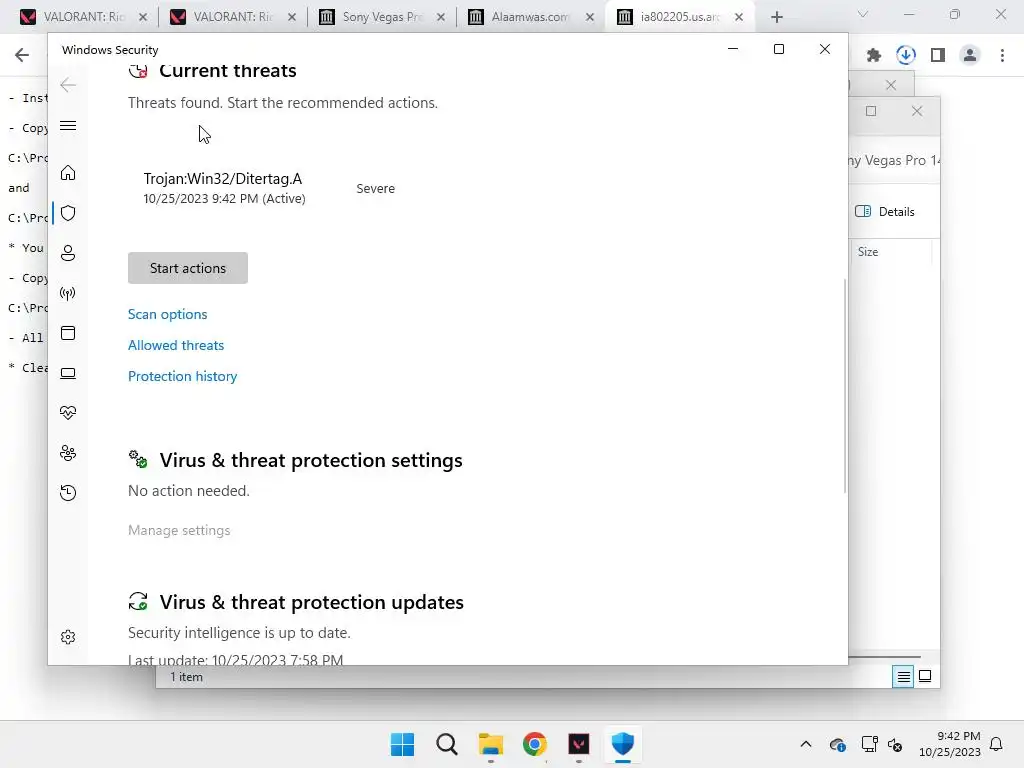Switch to first VALORANT browser tab
1024x768 pixels.
pyautogui.click(x=83, y=17)
